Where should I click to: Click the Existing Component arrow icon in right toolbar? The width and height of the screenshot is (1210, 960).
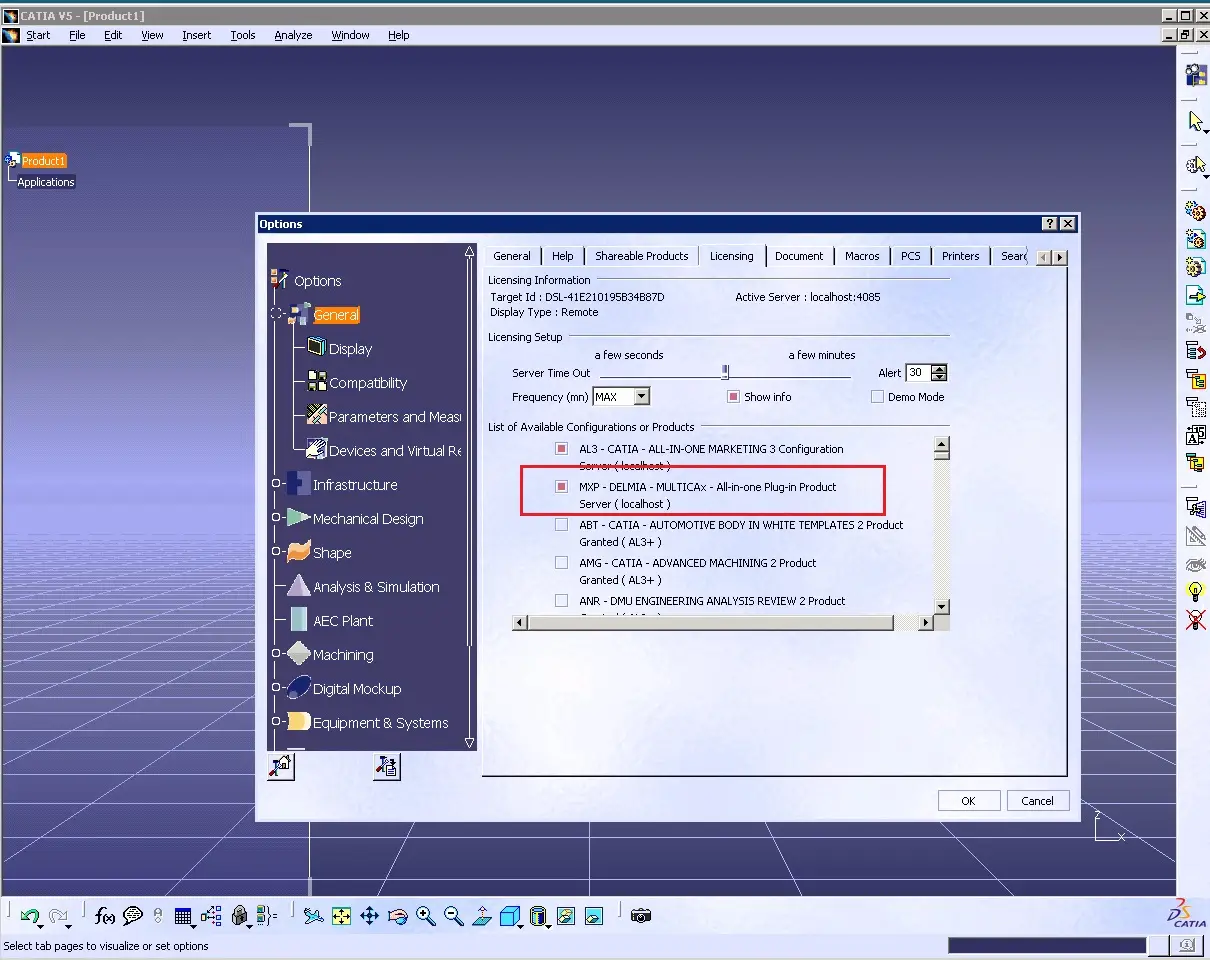[x=1195, y=295]
